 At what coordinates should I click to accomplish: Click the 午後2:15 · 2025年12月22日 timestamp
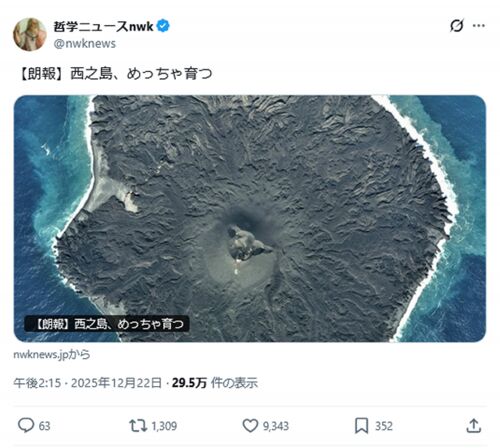point(88,383)
